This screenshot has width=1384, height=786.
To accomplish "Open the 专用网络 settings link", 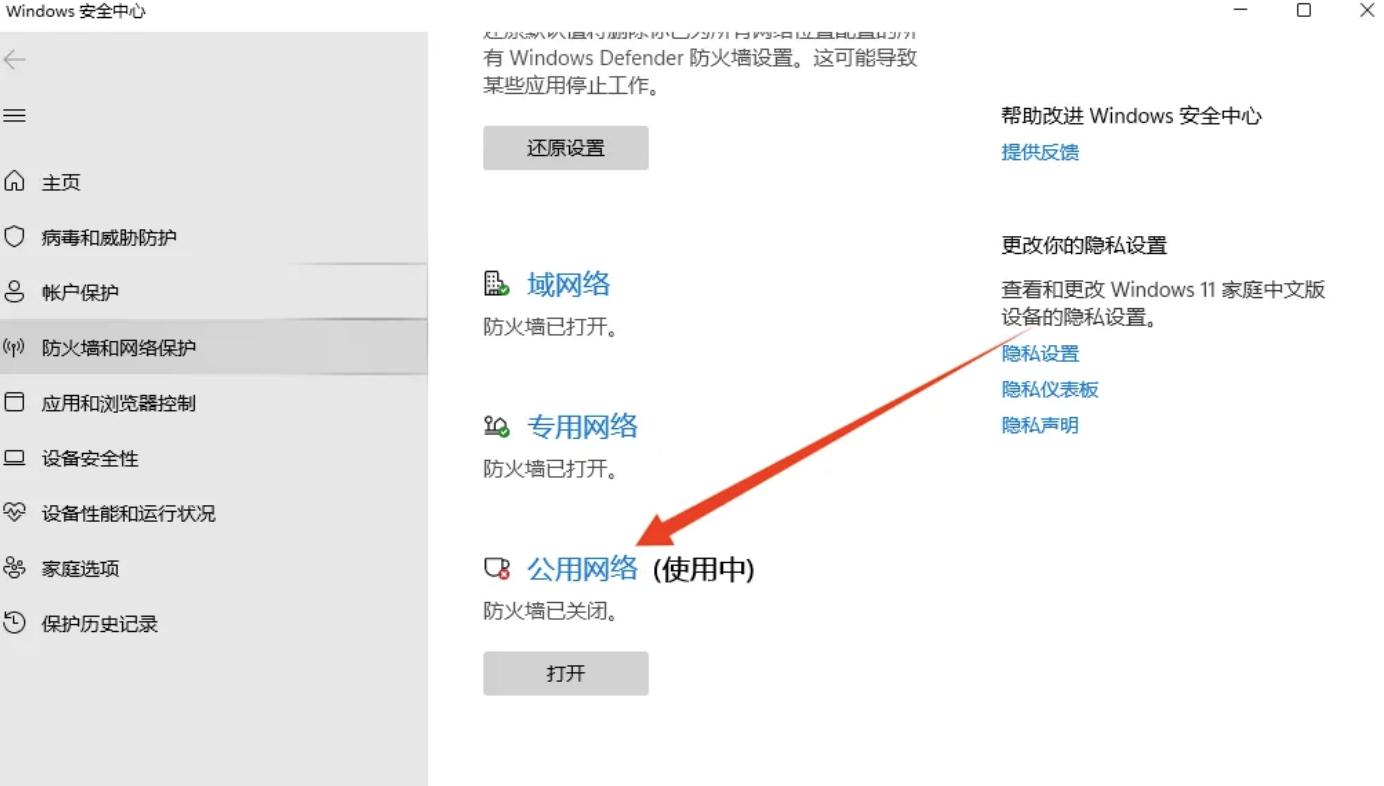I will pyautogui.click(x=583, y=427).
